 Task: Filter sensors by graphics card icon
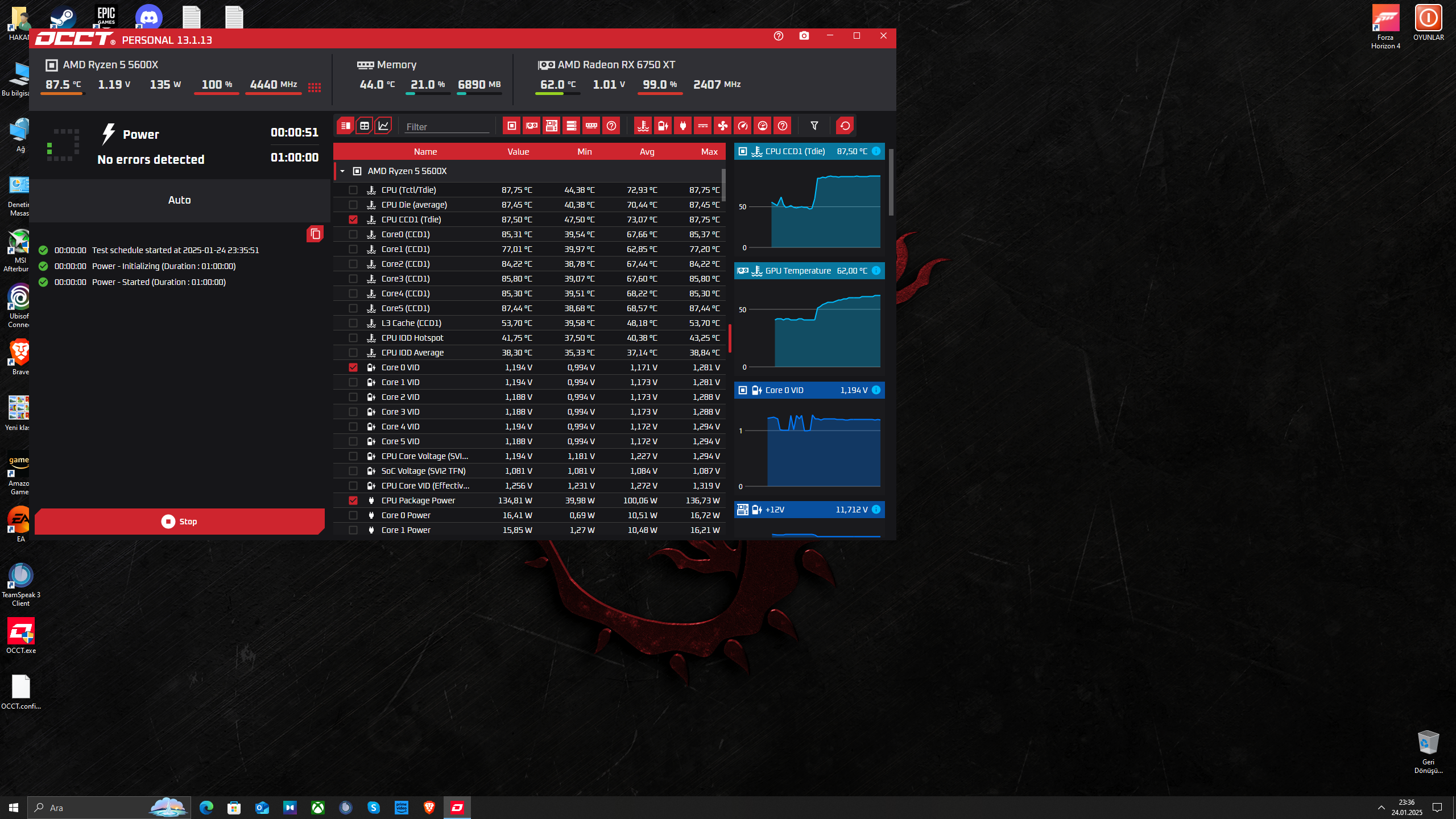click(532, 126)
